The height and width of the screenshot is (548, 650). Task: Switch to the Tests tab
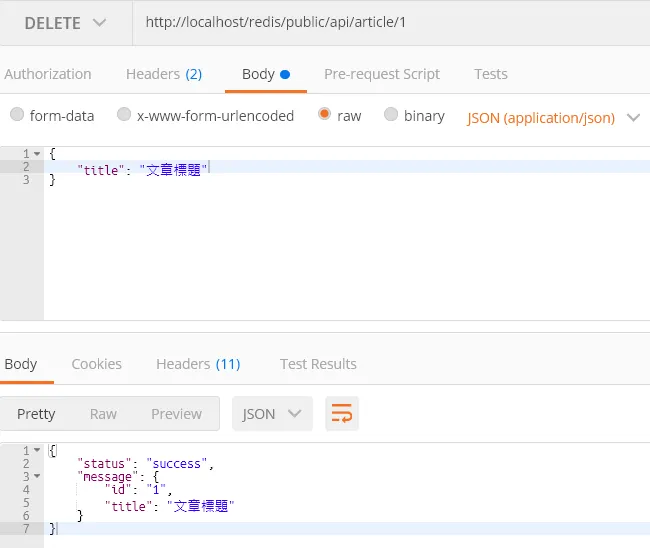491,74
